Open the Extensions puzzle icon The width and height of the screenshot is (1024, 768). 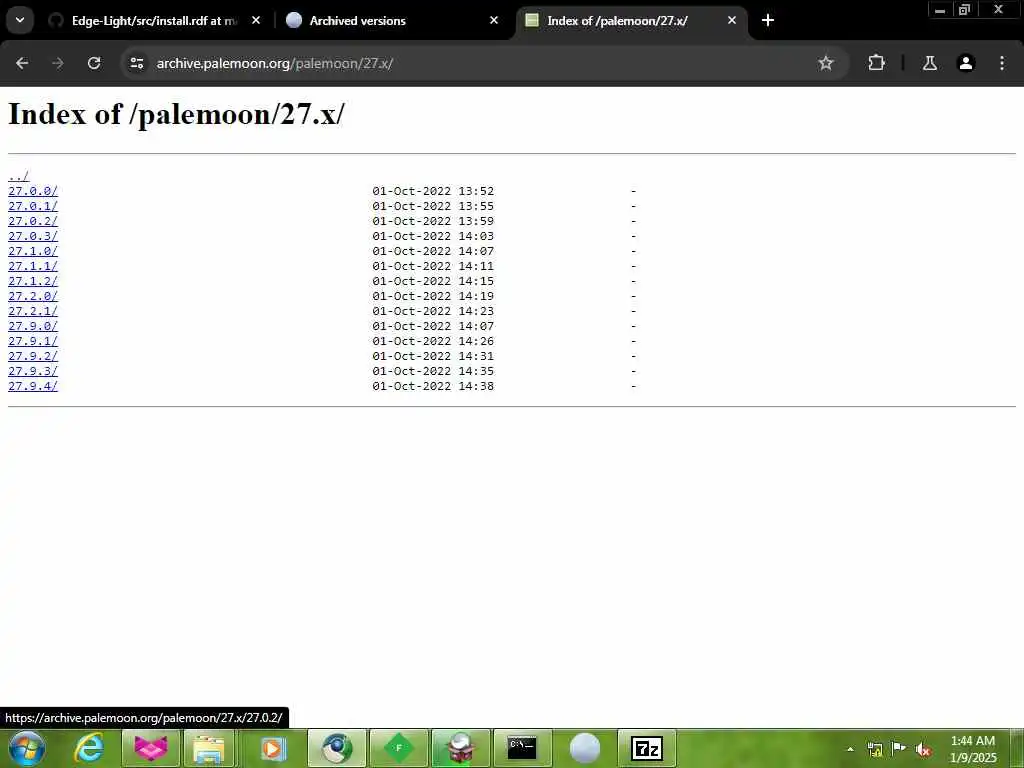(876, 63)
